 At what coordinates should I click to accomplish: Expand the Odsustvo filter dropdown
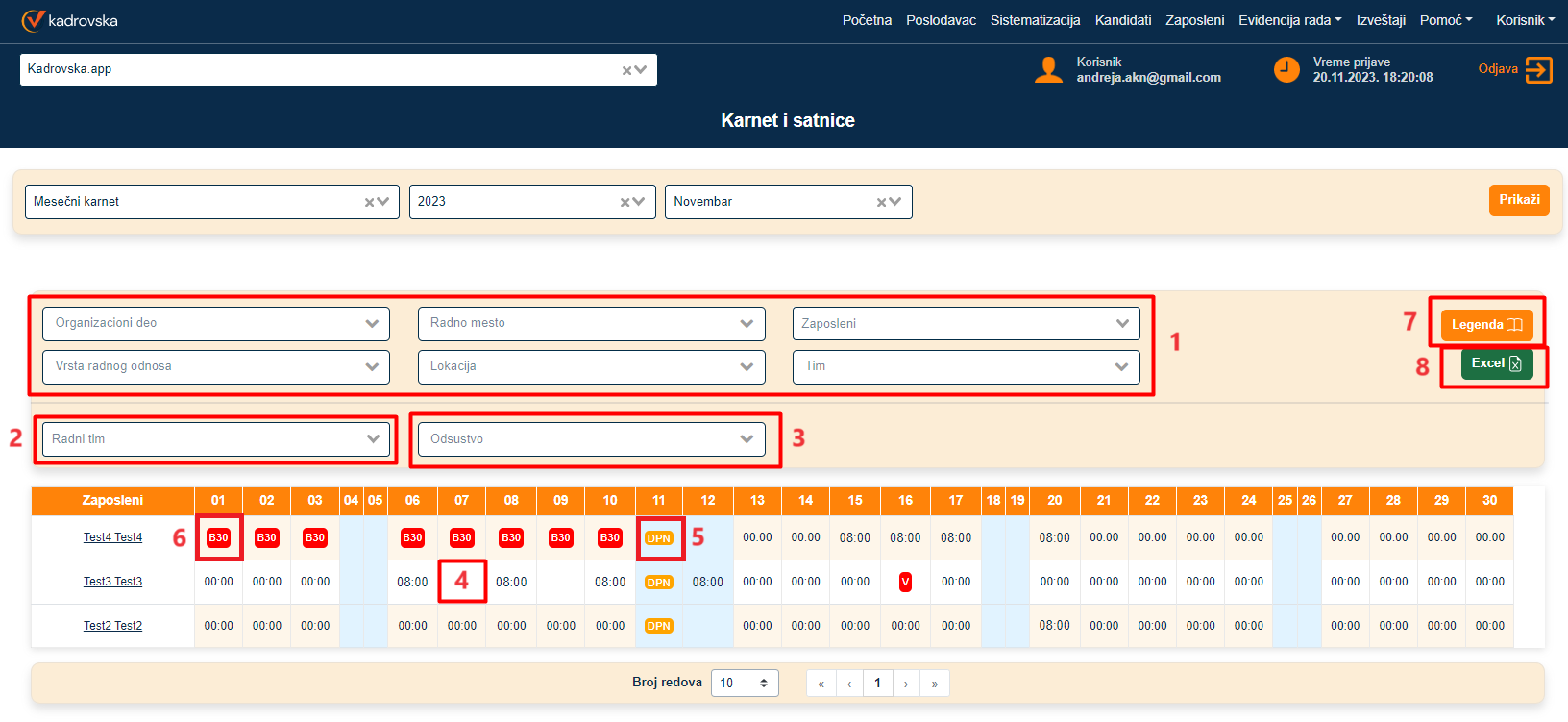click(747, 439)
